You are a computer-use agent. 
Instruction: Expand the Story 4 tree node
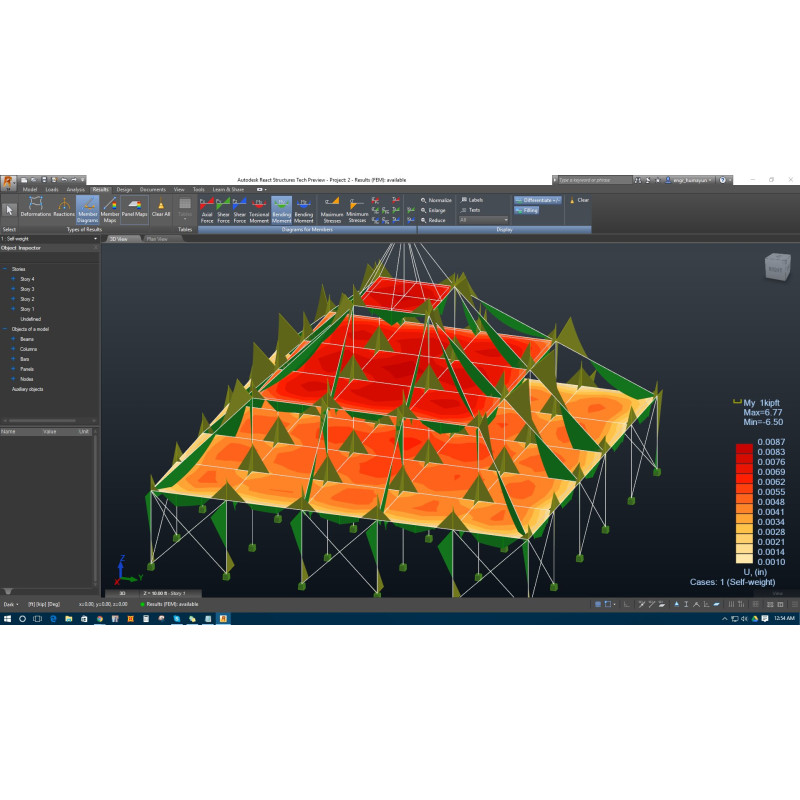click(13, 279)
